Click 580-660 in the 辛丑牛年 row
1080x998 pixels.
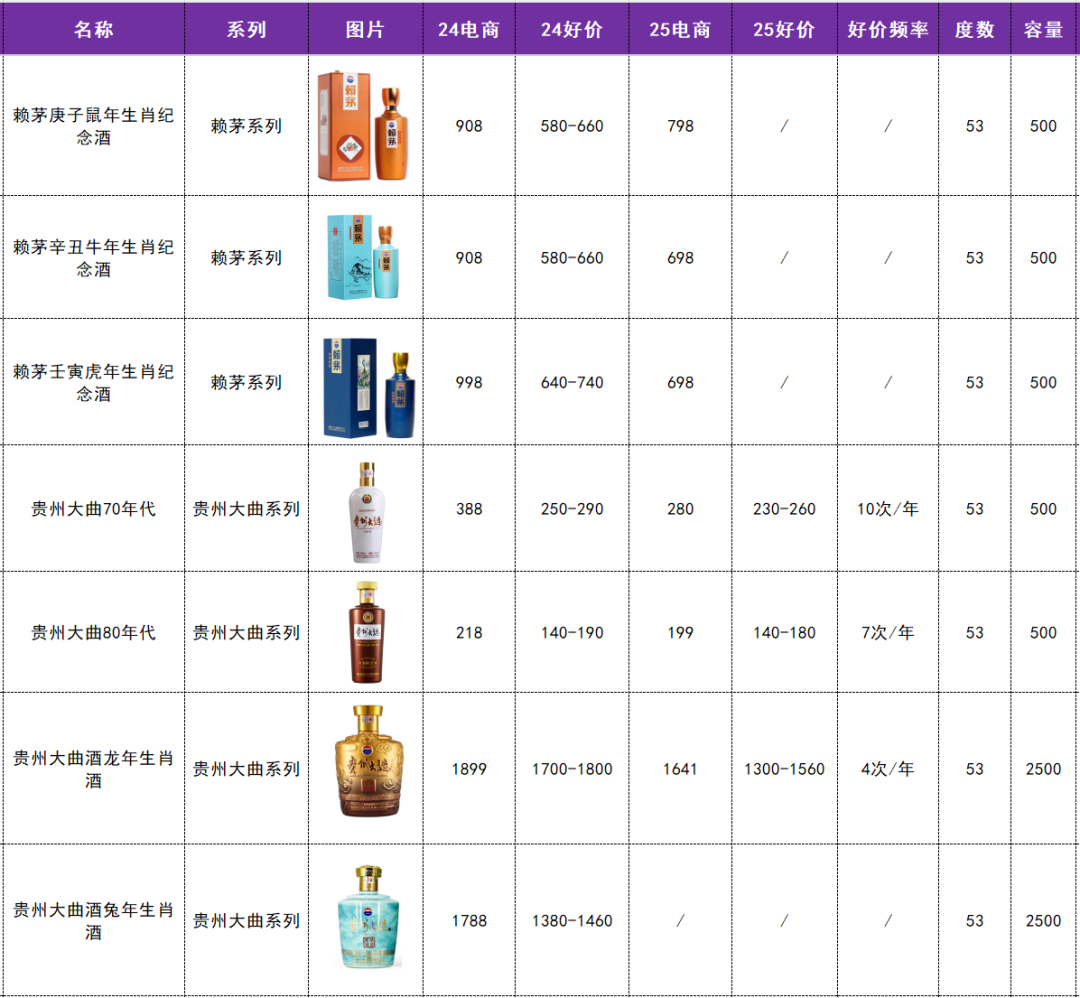572,258
